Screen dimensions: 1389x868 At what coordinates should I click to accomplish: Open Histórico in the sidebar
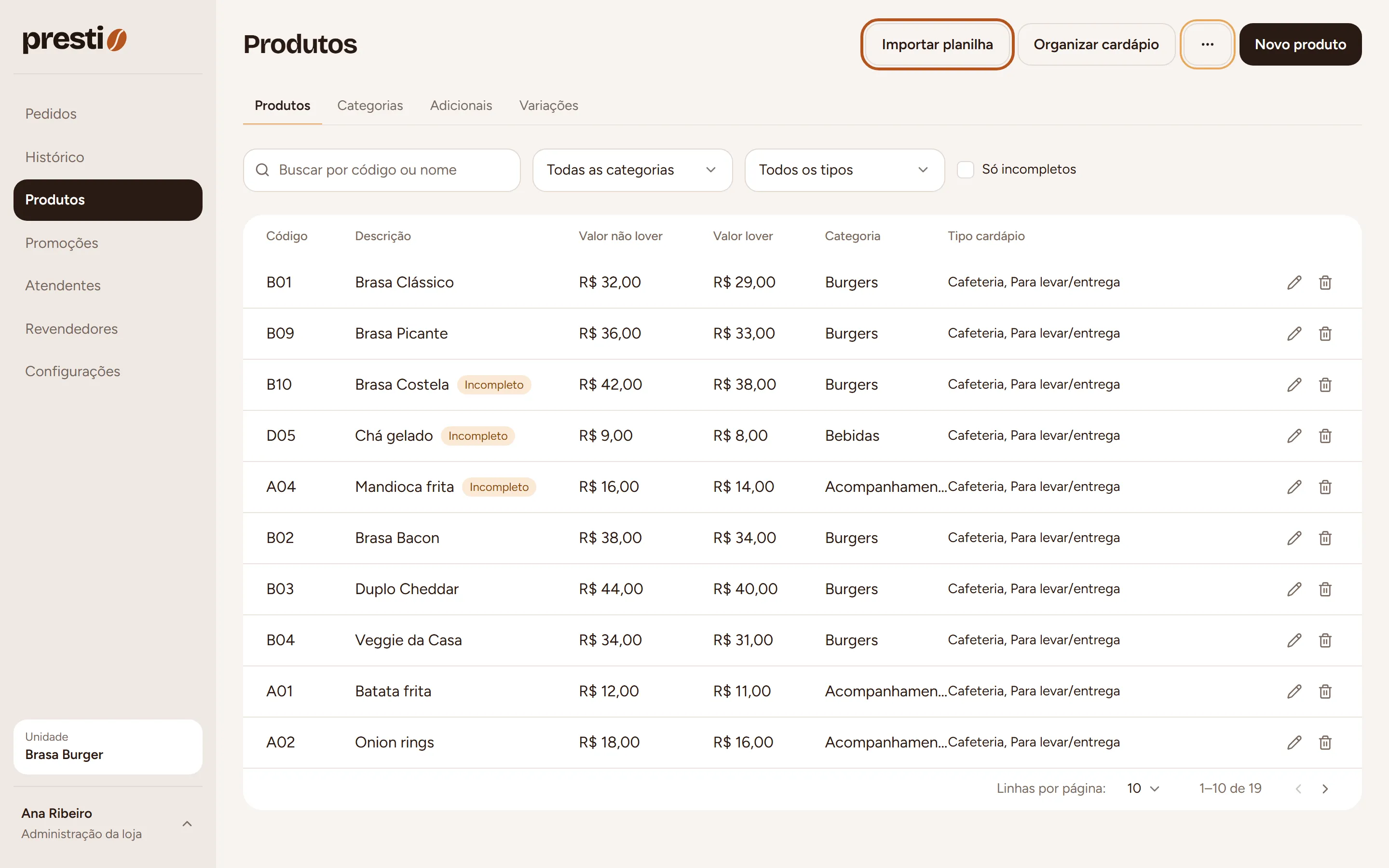[108, 157]
